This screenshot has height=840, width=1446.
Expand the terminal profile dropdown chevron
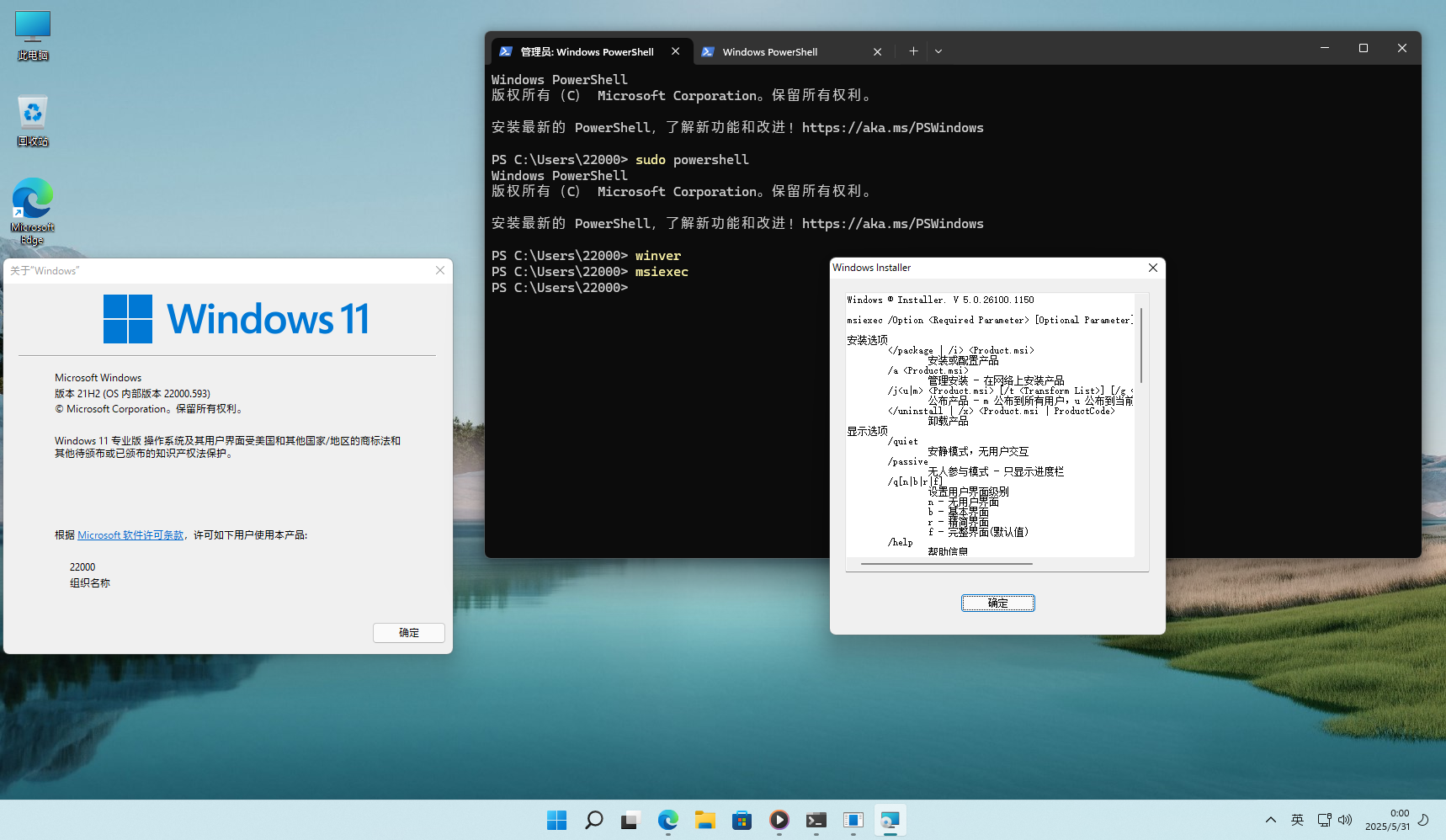click(938, 51)
